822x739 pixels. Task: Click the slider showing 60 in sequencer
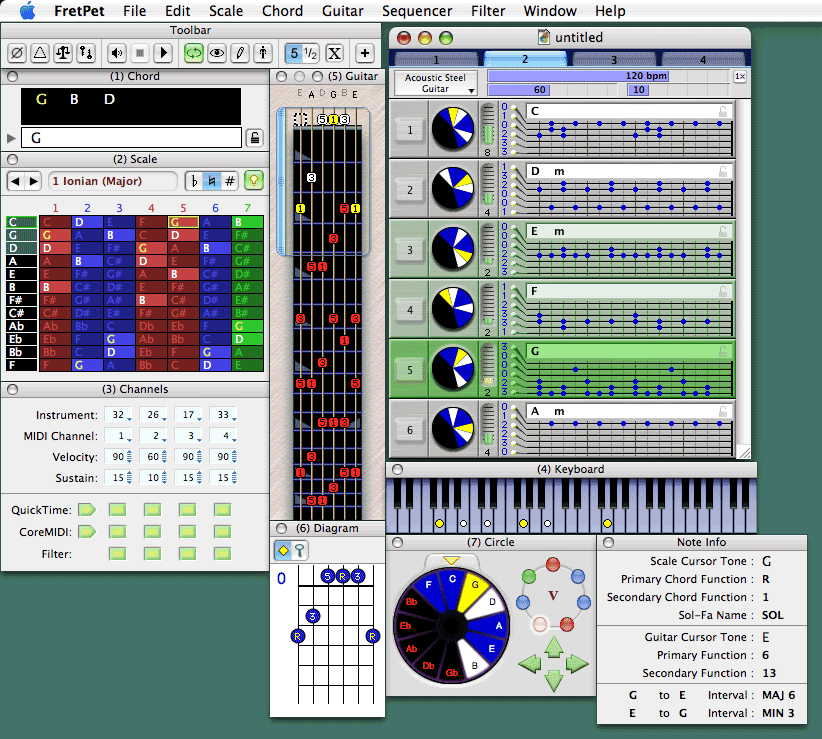(x=518, y=90)
